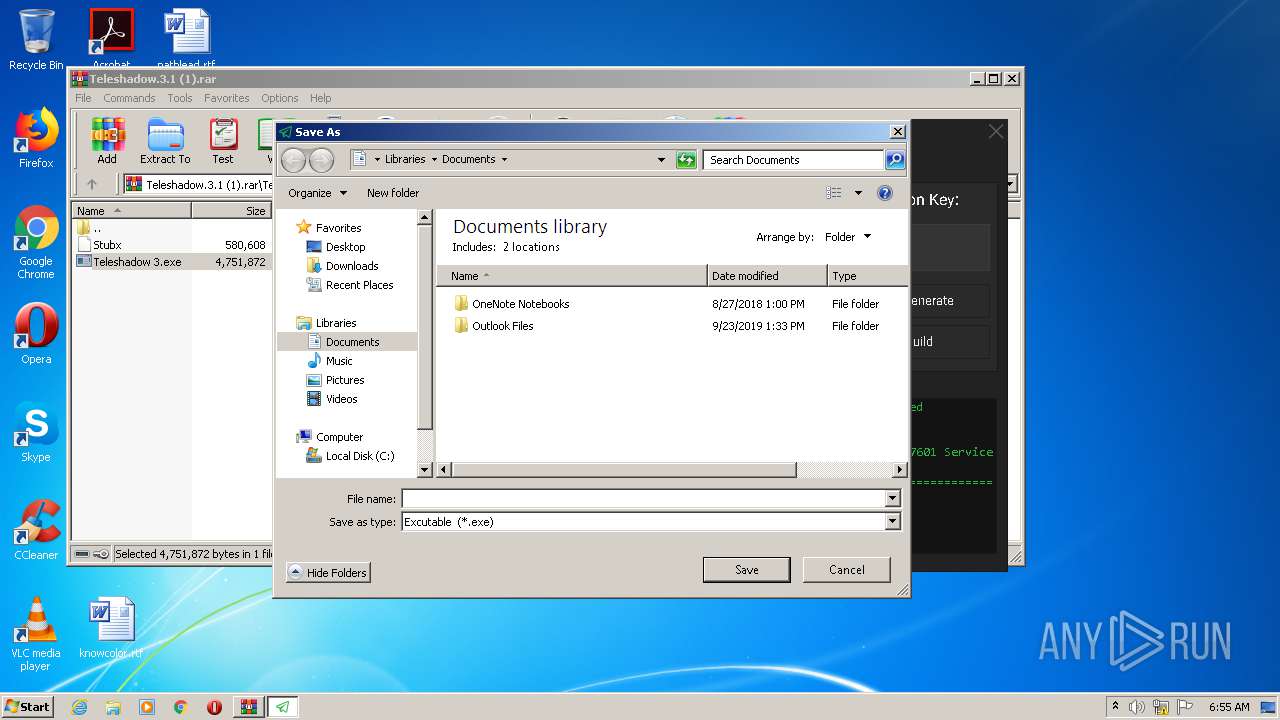Open WinRAR Favorites menu

tap(227, 98)
